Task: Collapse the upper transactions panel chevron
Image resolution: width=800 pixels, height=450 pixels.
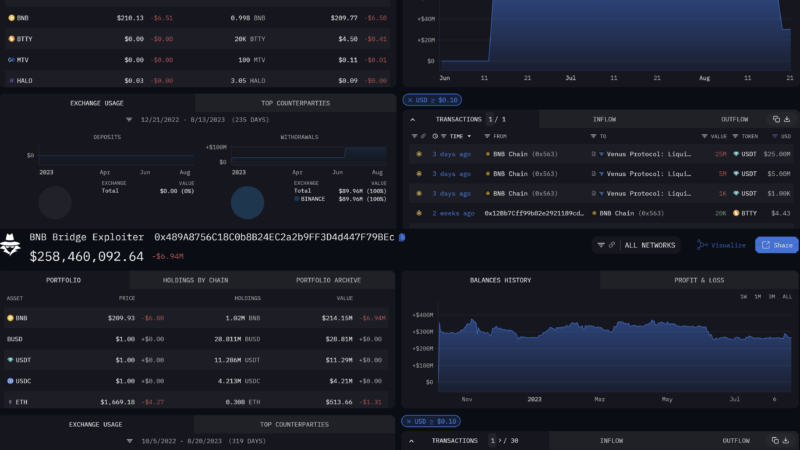Action: [x=412, y=119]
